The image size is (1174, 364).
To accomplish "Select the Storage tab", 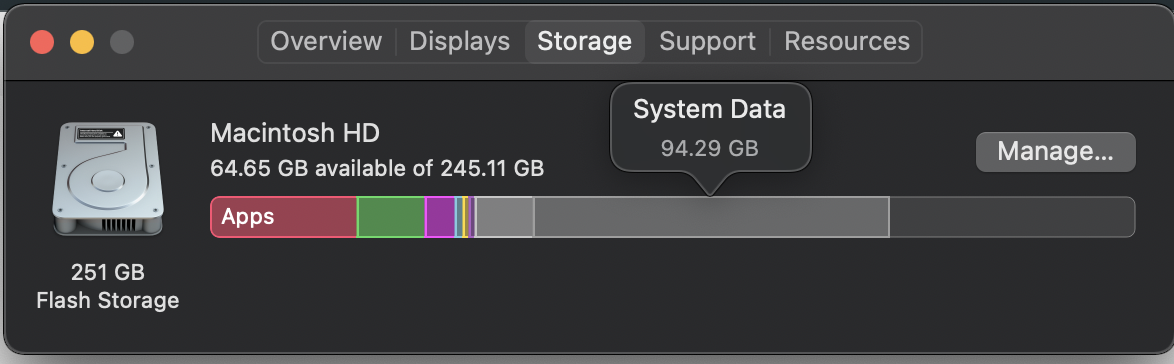I will coord(585,41).
